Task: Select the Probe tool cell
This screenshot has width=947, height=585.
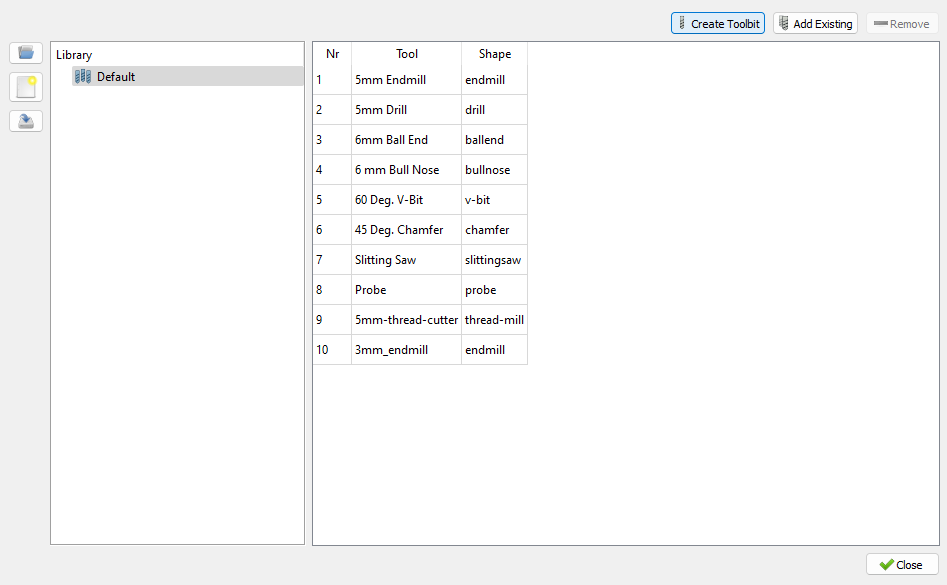Action: click(x=406, y=290)
